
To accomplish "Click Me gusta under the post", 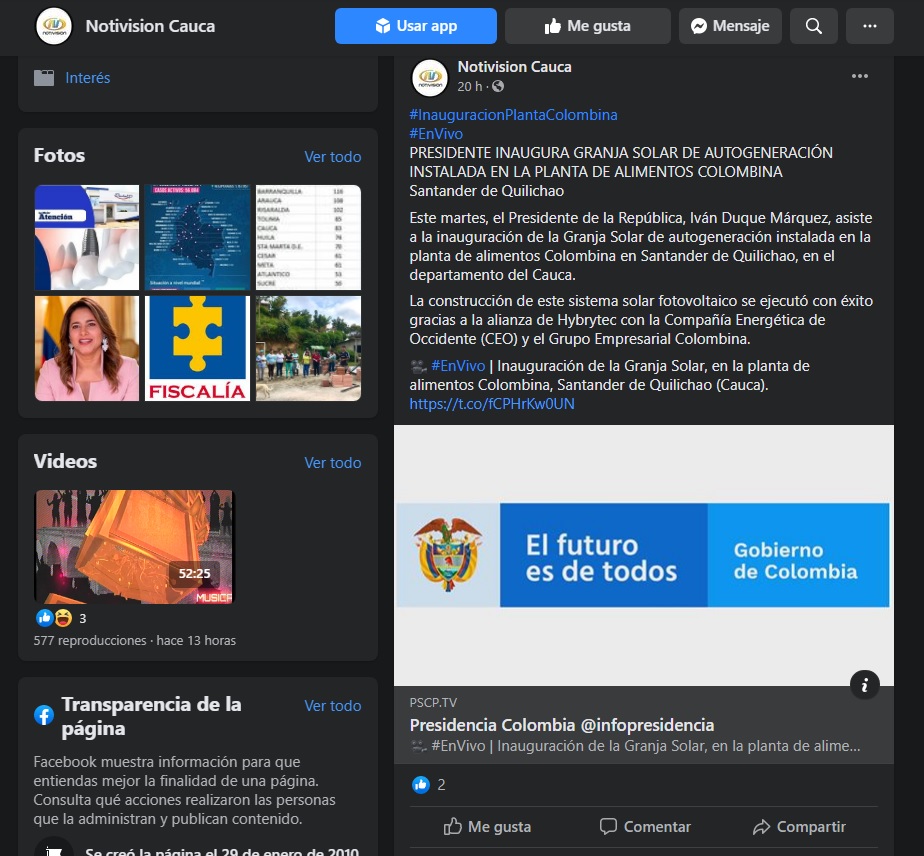I will pyautogui.click(x=487, y=827).
